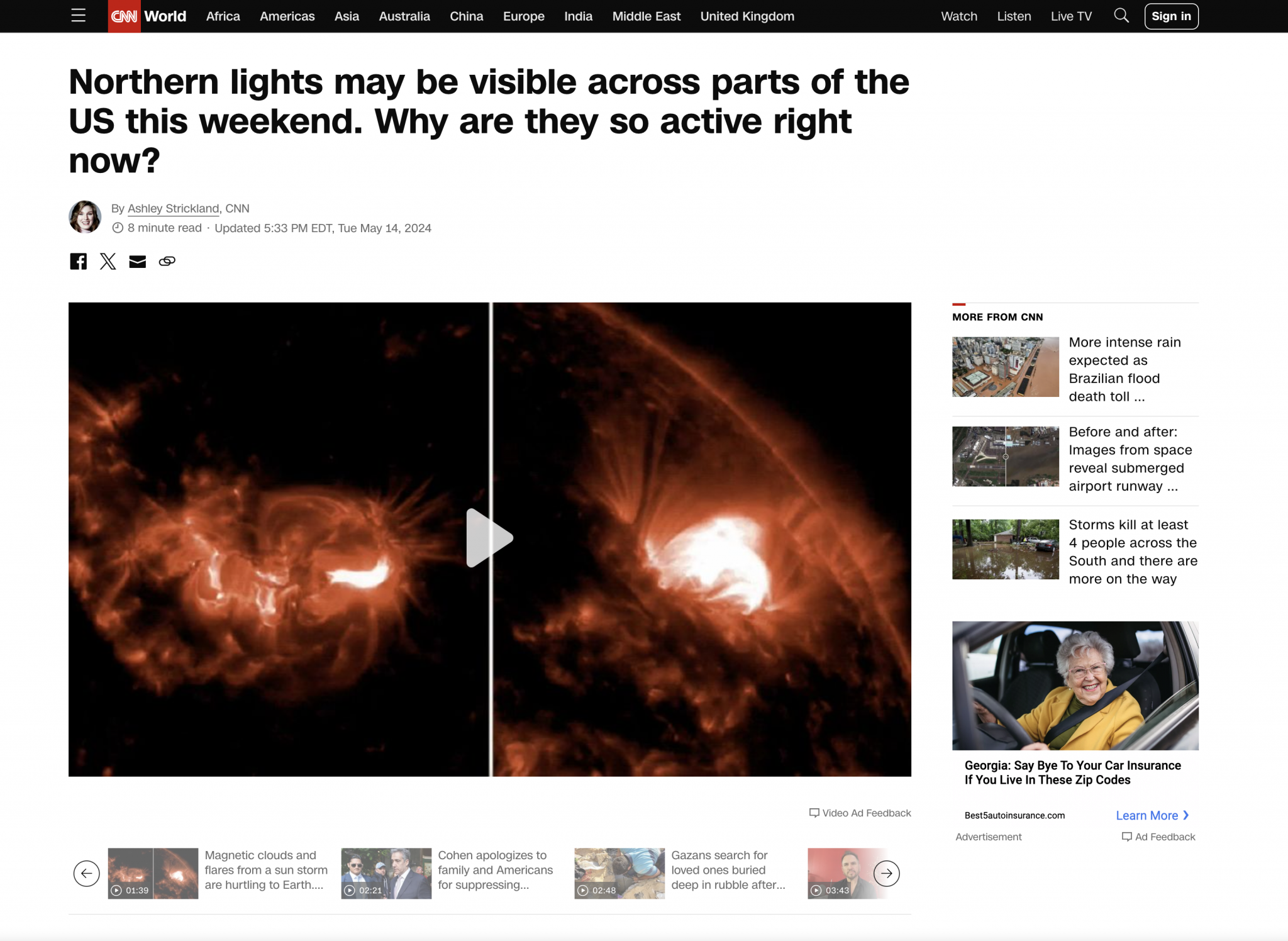1288x941 pixels.
Task: Copy article link icon
Action: click(x=167, y=261)
